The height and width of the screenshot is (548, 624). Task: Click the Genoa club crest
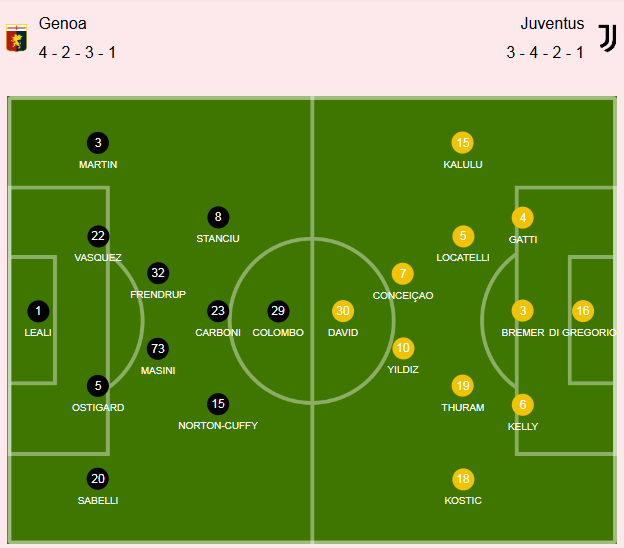16,38
